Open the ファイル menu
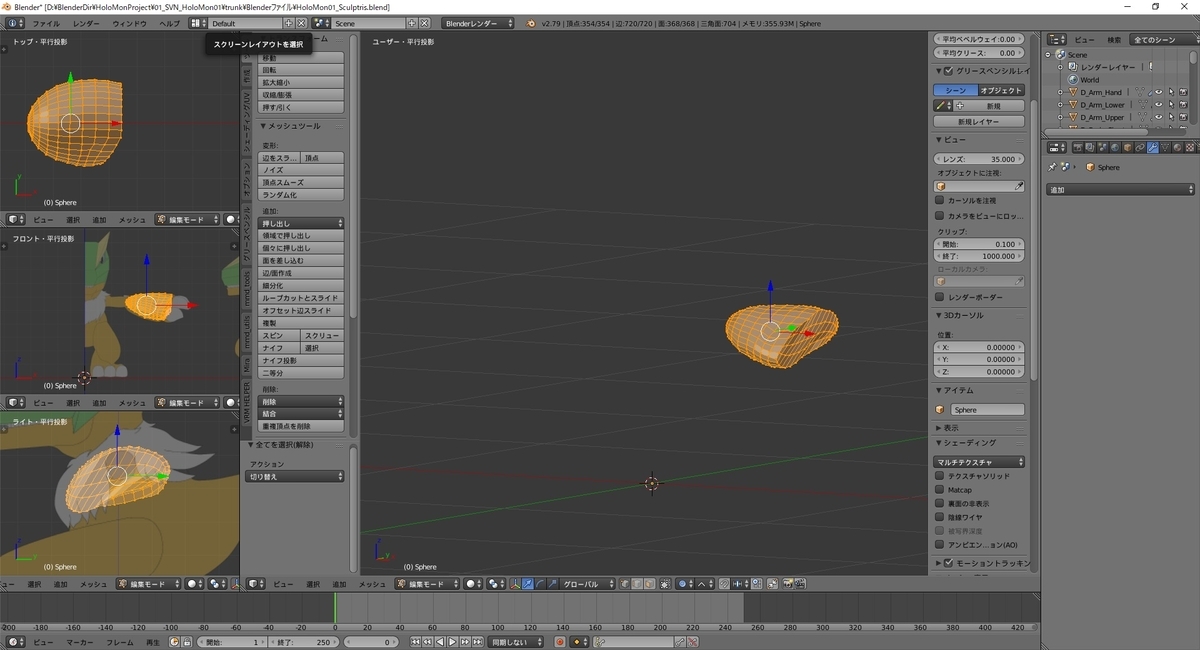This screenshot has width=1200, height=650. [x=46, y=22]
